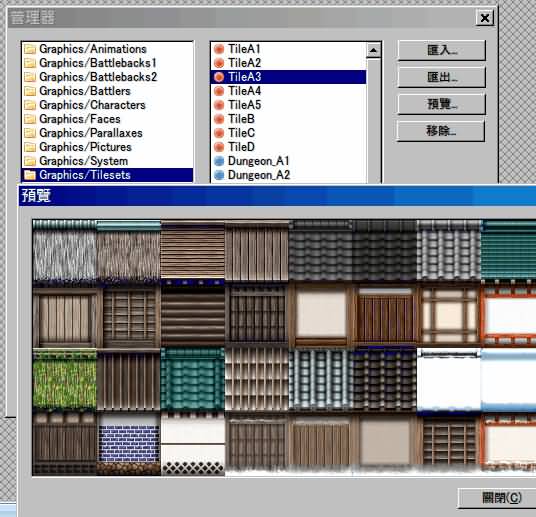Select the Graphics/Animations folder icon
This screenshot has height=517, width=536.
(x=30, y=49)
